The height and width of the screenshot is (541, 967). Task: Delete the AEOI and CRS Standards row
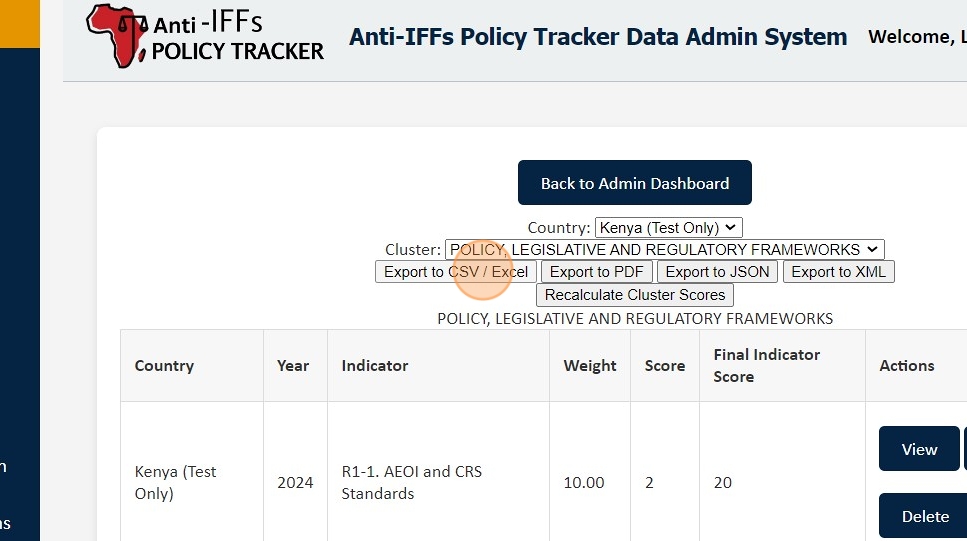pos(924,516)
